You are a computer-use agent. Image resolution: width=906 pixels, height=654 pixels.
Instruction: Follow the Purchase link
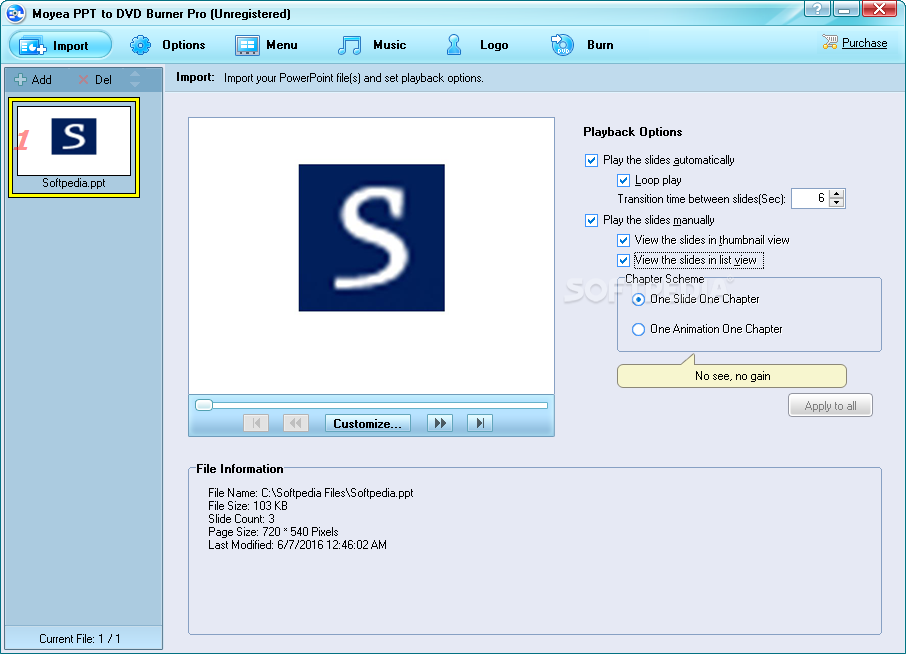pyautogui.click(x=864, y=43)
